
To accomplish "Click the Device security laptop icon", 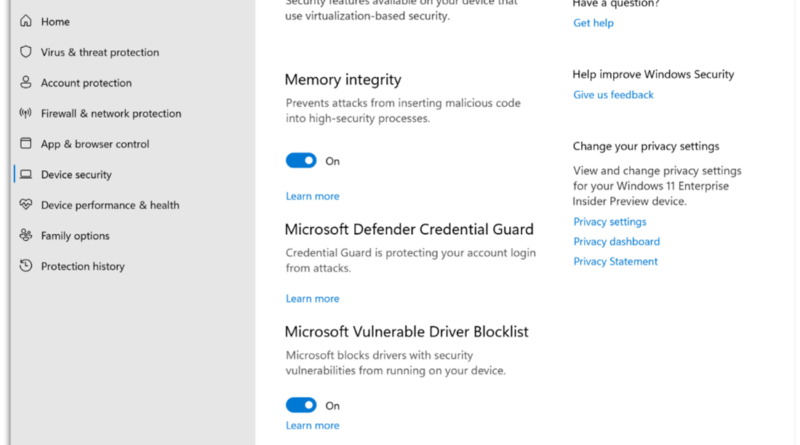I will 26,175.
